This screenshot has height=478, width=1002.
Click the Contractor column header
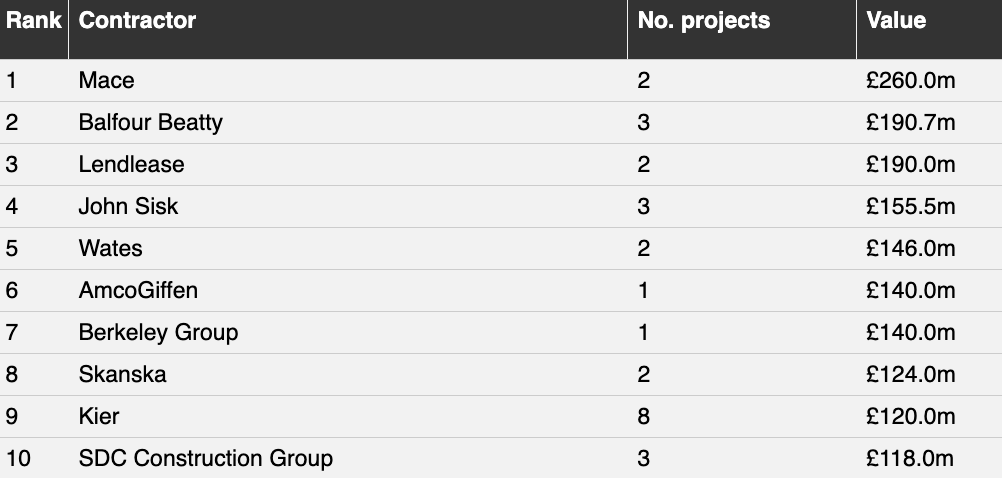pos(137,20)
